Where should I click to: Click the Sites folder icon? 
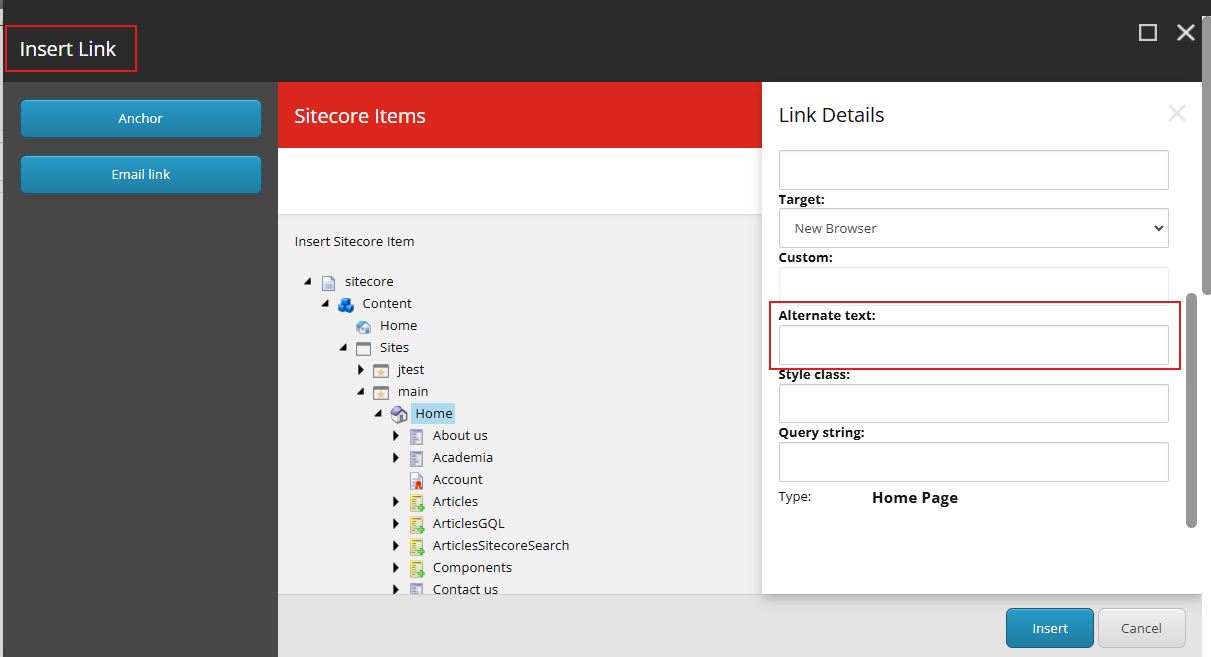[x=363, y=347]
